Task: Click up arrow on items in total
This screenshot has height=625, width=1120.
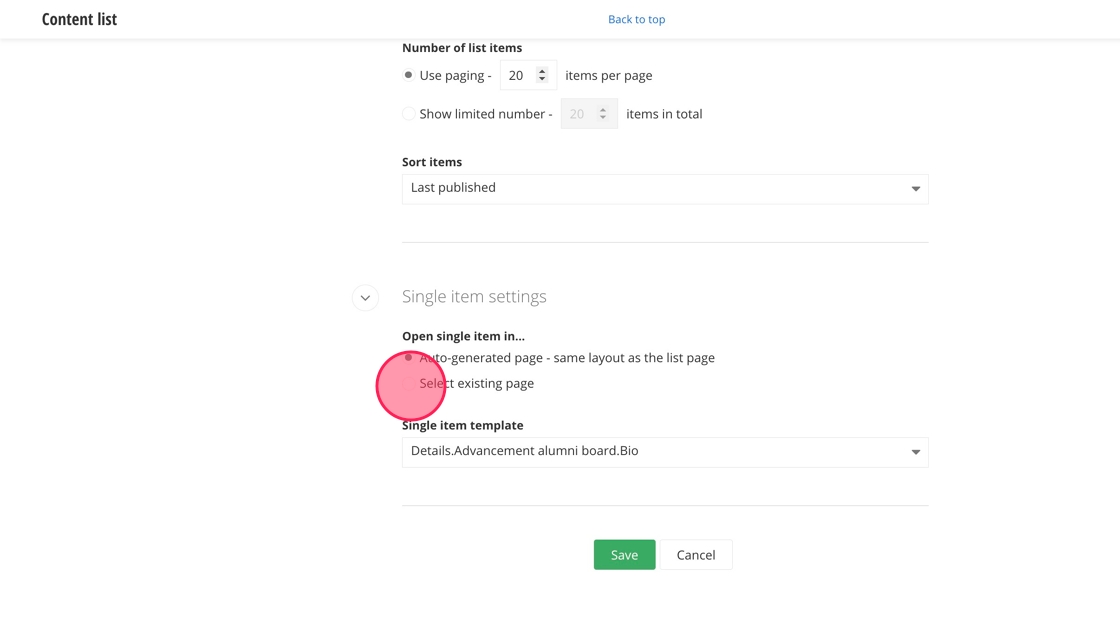Action: 603,110
